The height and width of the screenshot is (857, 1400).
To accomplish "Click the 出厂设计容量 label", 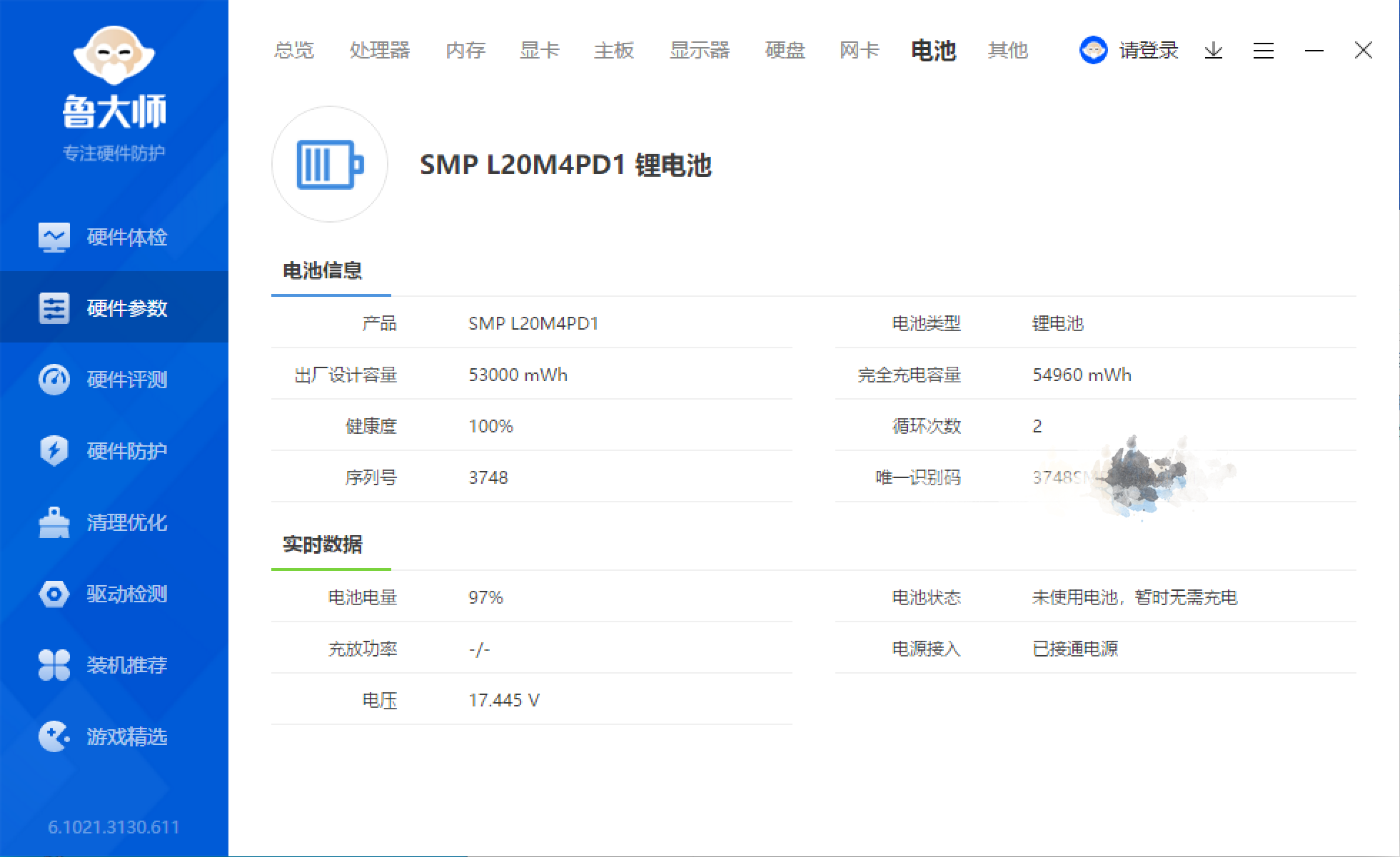I will click(x=346, y=375).
